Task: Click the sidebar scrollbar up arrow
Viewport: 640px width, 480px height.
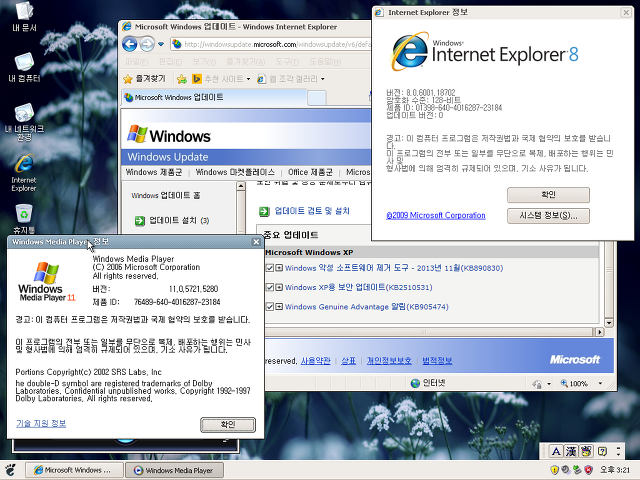Action: point(240,187)
